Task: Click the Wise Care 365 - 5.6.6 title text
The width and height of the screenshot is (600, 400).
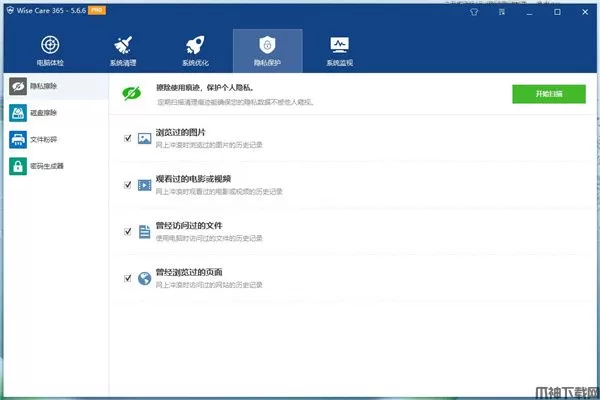Action: (x=51, y=10)
